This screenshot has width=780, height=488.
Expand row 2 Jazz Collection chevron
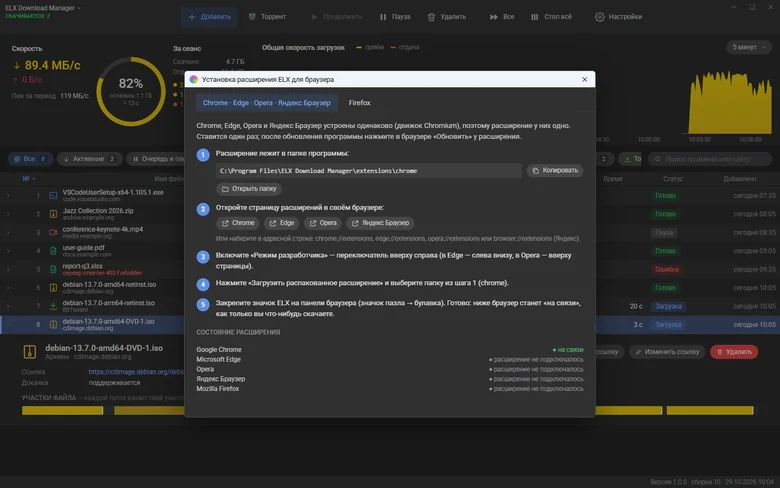click(8, 214)
